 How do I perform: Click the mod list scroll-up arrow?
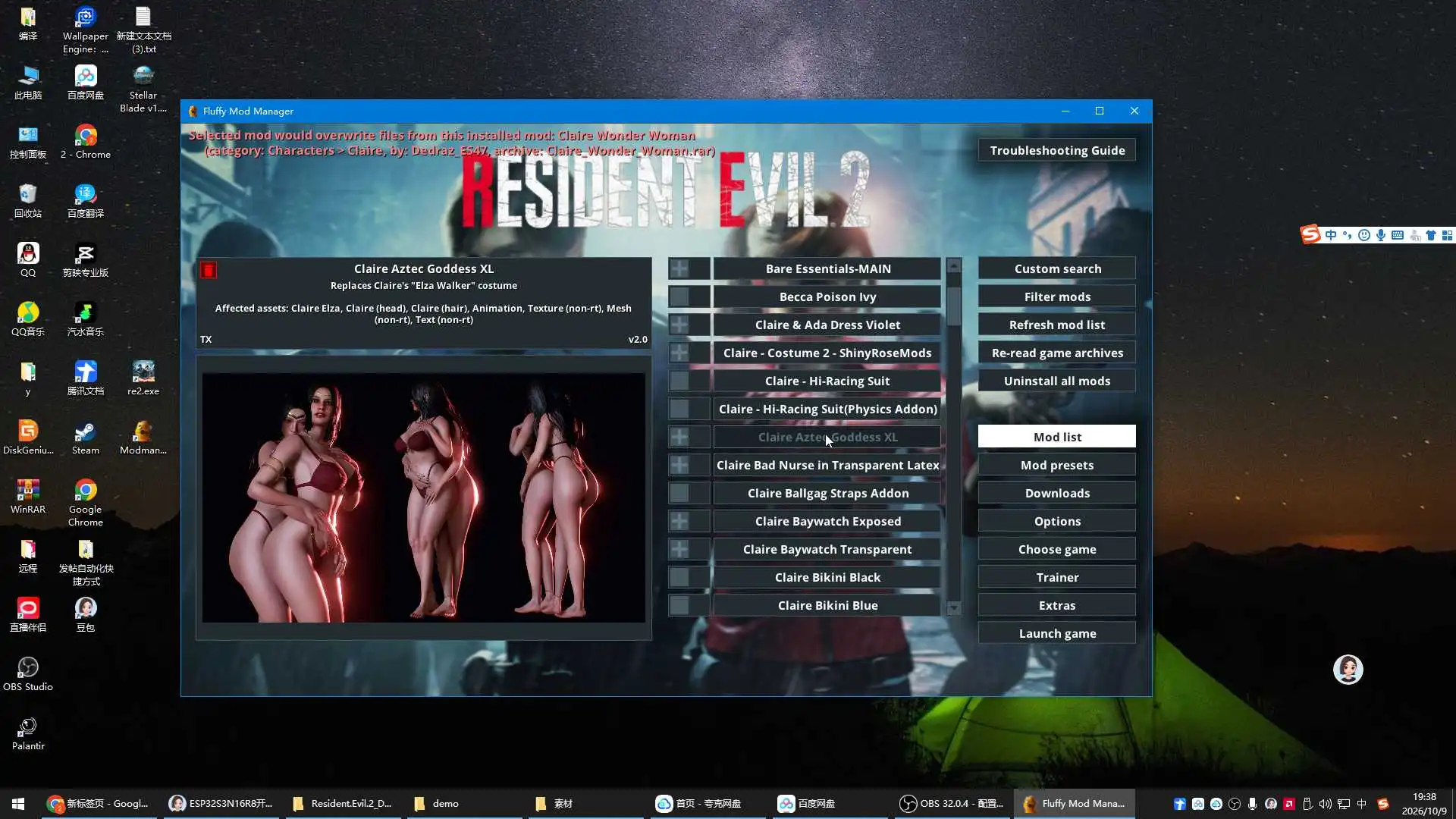(x=954, y=265)
